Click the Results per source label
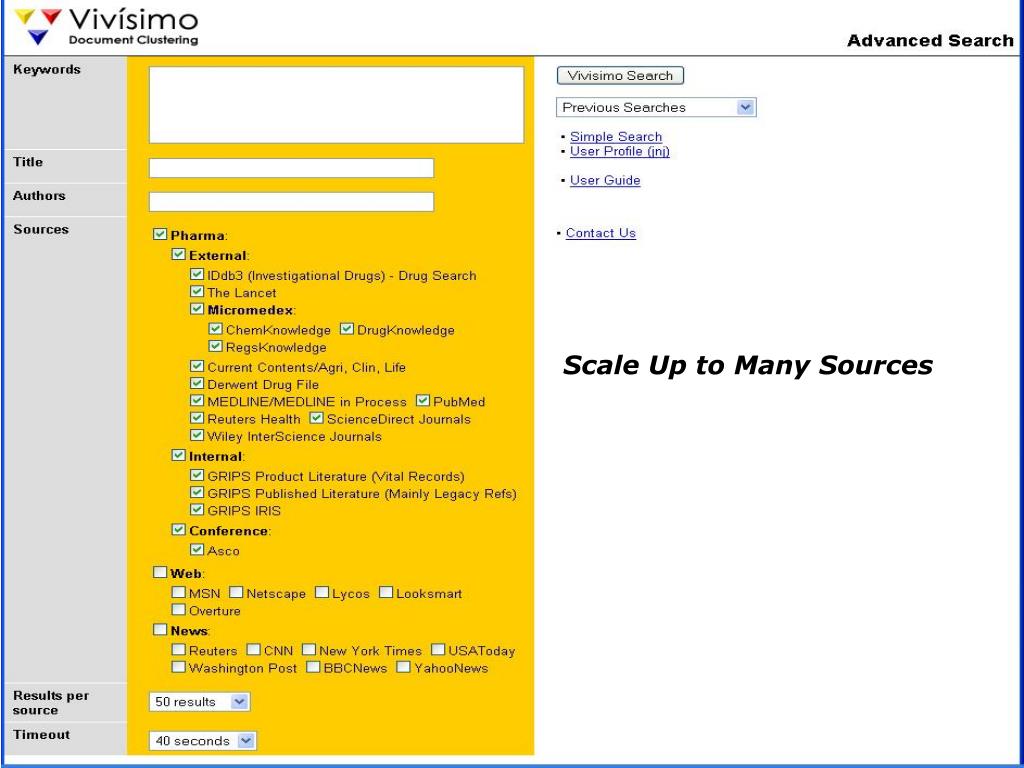1024x768 pixels. click(x=50, y=703)
